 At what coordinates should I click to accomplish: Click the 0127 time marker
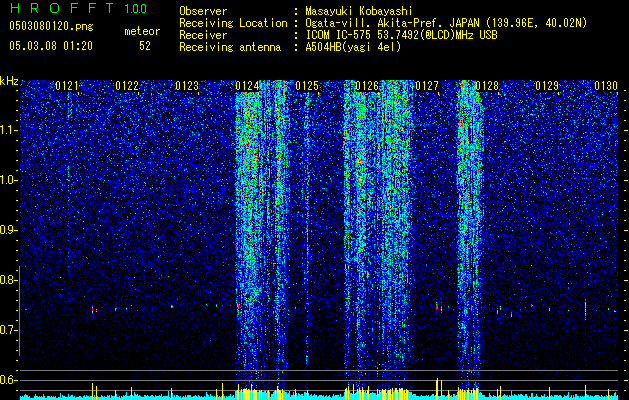tap(427, 86)
